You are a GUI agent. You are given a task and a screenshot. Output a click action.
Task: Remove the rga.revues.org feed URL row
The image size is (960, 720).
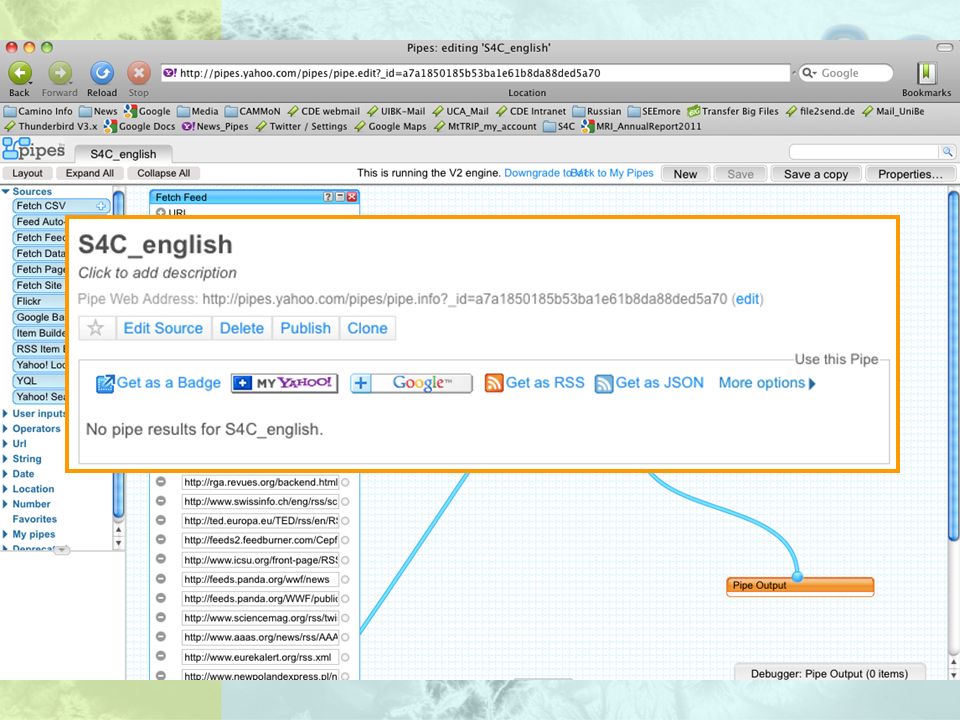161,482
